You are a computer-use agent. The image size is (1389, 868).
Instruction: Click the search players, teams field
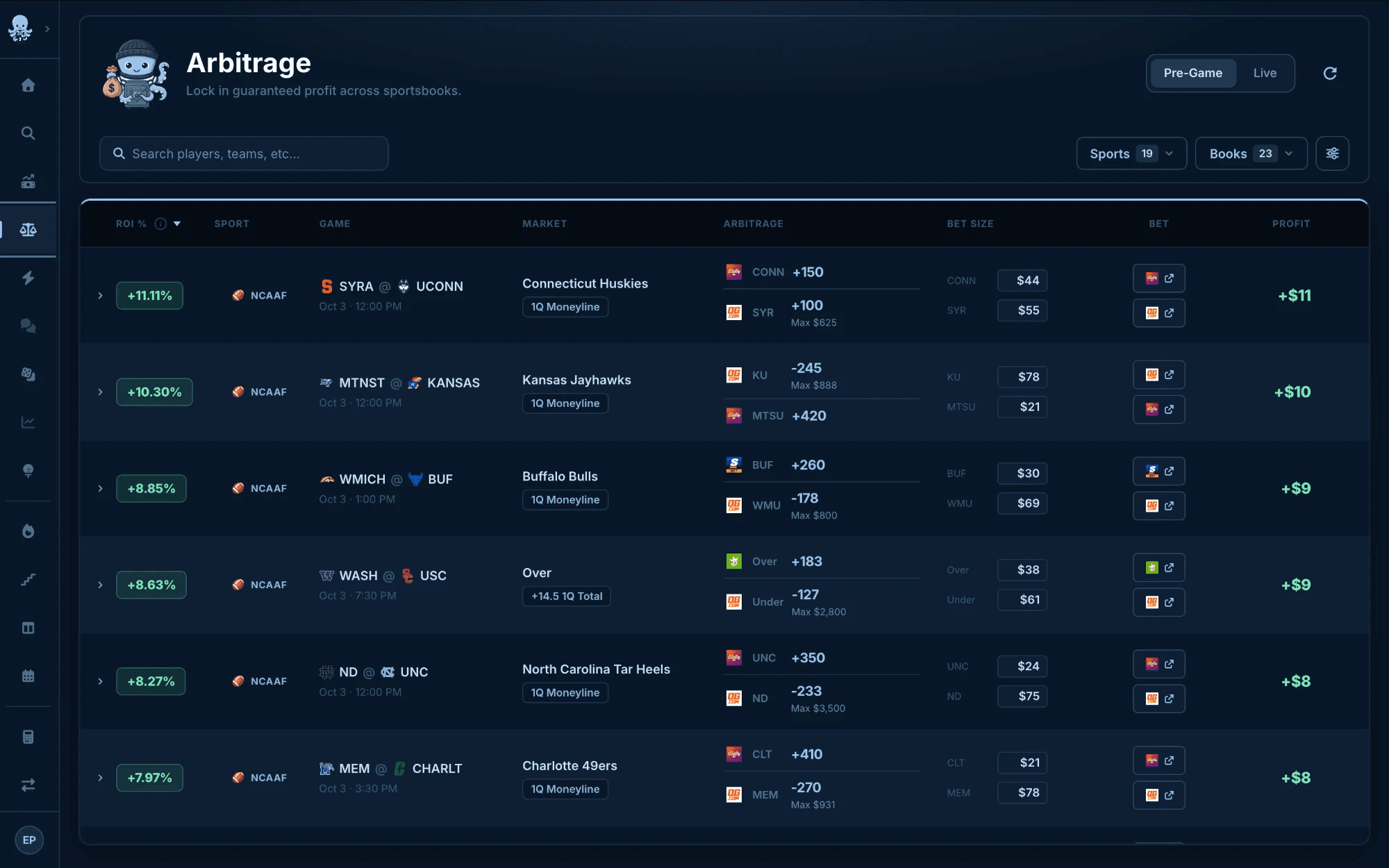pos(244,153)
